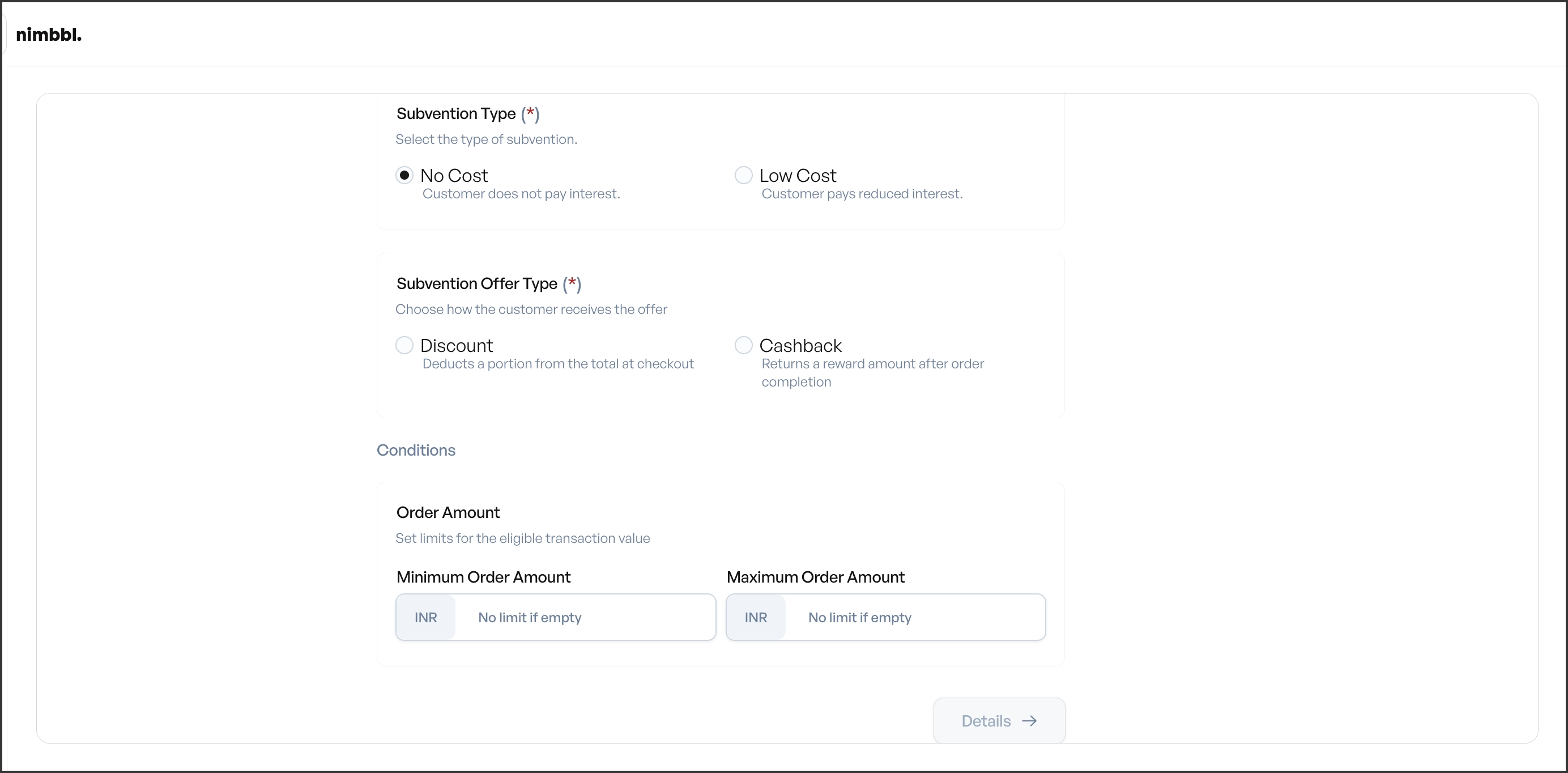Click the INR prefix on Maximum Order Amount

click(x=755, y=617)
